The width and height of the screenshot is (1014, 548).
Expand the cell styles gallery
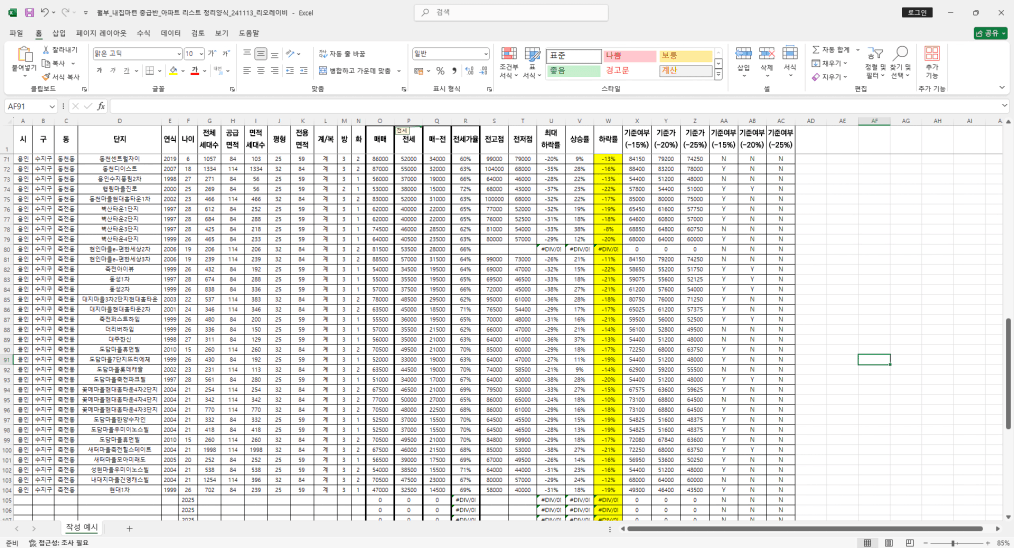coord(718,75)
